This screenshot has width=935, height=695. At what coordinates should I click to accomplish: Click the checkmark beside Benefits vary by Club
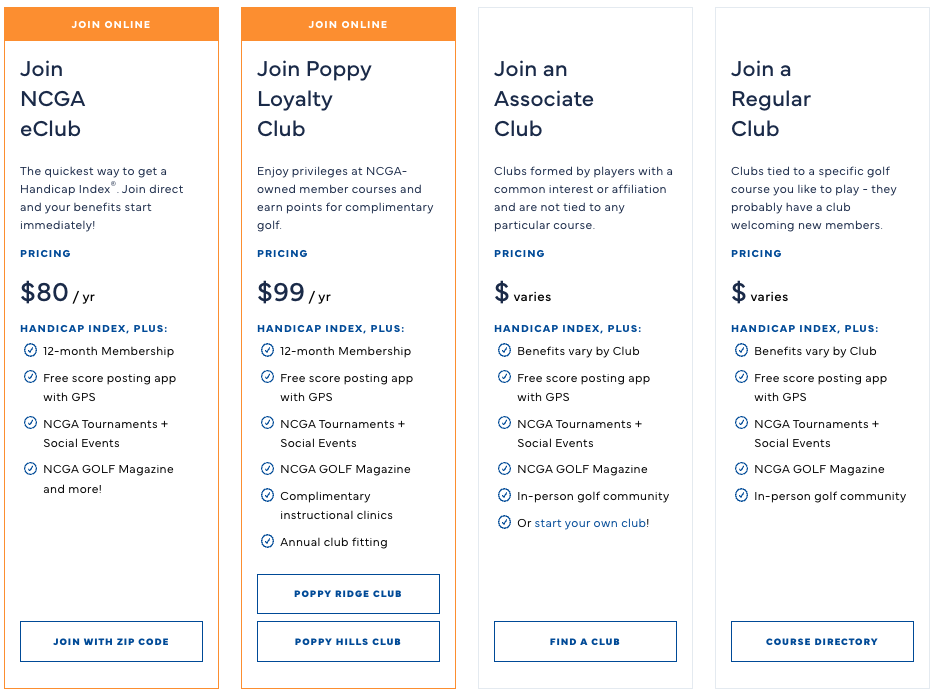pos(503,351)
